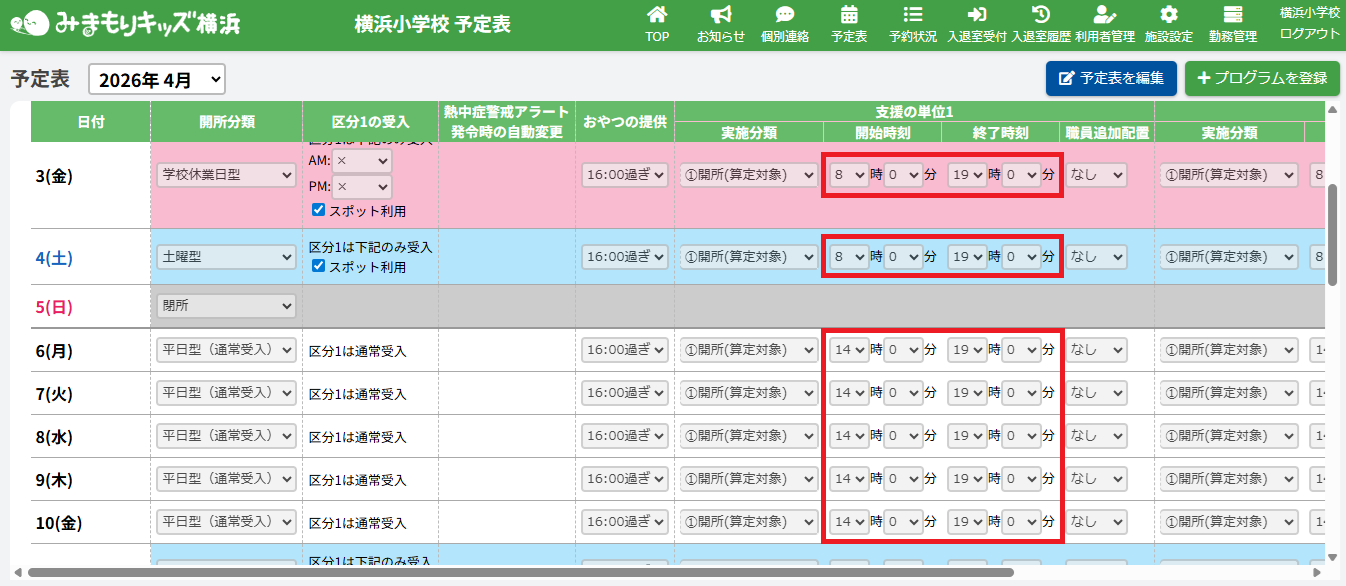The image size is (1346, 586).
Task: Open 個別連絡 speech bubble icon
Action: 785,15
